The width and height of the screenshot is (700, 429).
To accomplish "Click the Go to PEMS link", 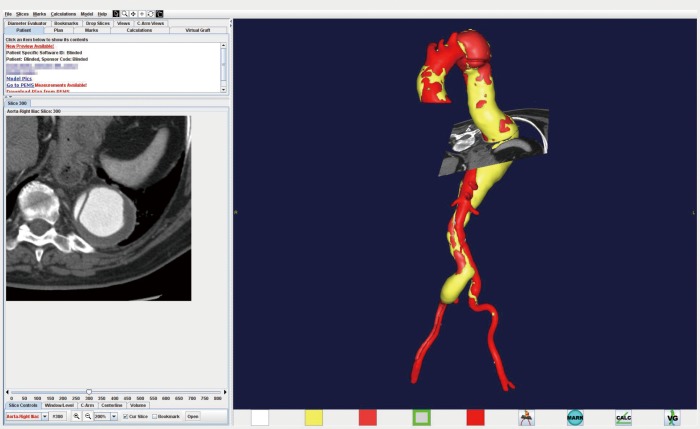I will 20,85.
